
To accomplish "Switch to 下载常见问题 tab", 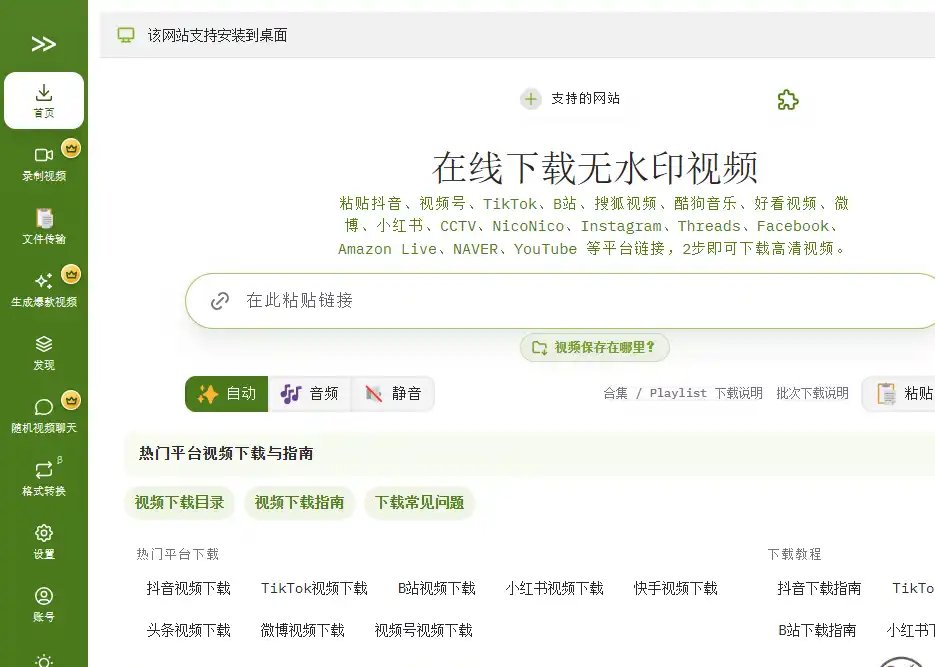I will click(x=419, y=502).
